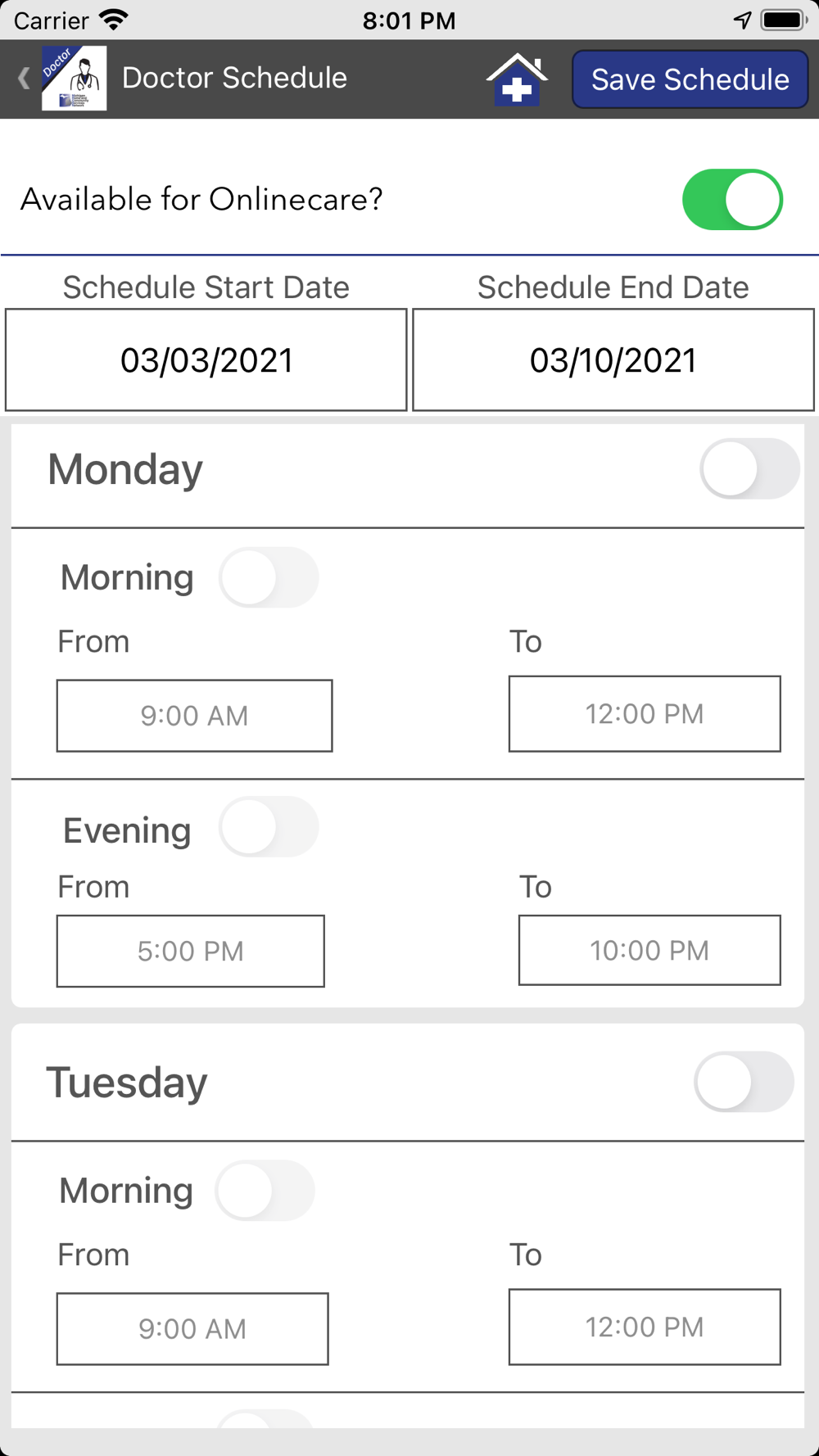819x1456 pixels.
Task: Open Schedule End Date picker
Action: (x=613, y=360)
